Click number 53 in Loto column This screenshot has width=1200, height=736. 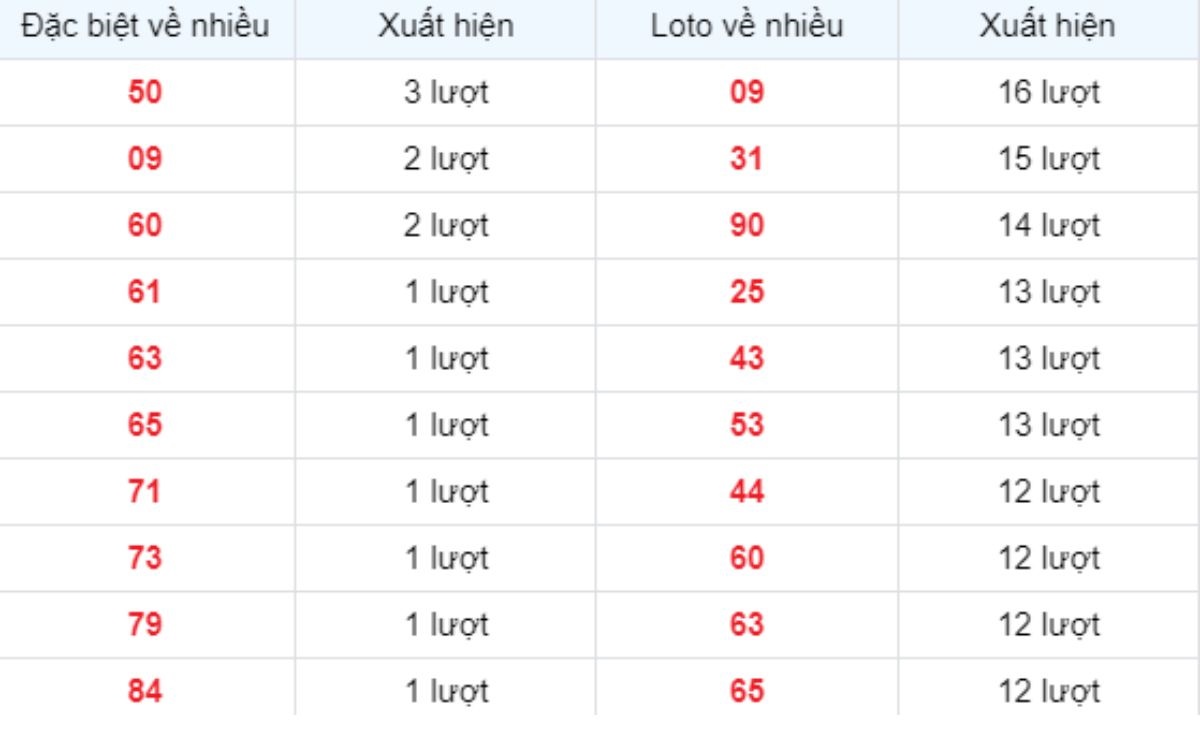point(746,425)
